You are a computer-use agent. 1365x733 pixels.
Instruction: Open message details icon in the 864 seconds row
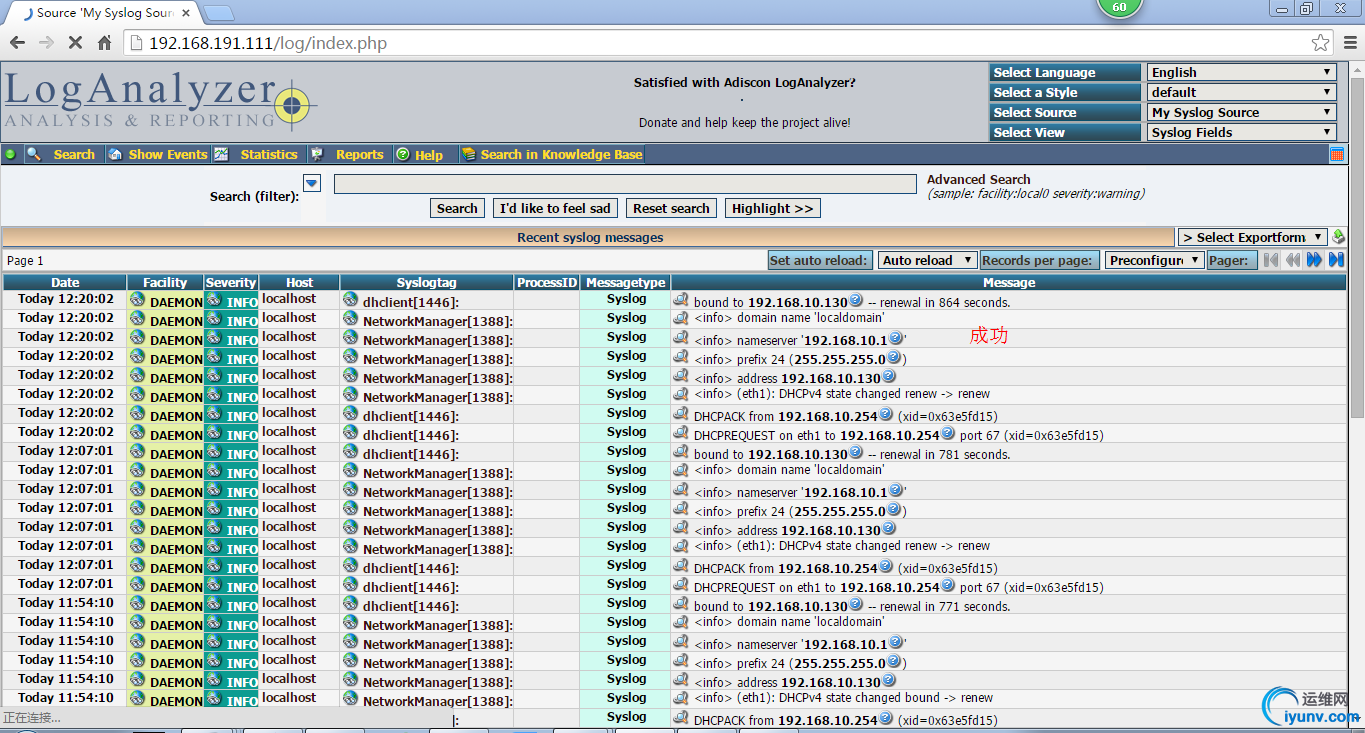(x=681, y=299)
